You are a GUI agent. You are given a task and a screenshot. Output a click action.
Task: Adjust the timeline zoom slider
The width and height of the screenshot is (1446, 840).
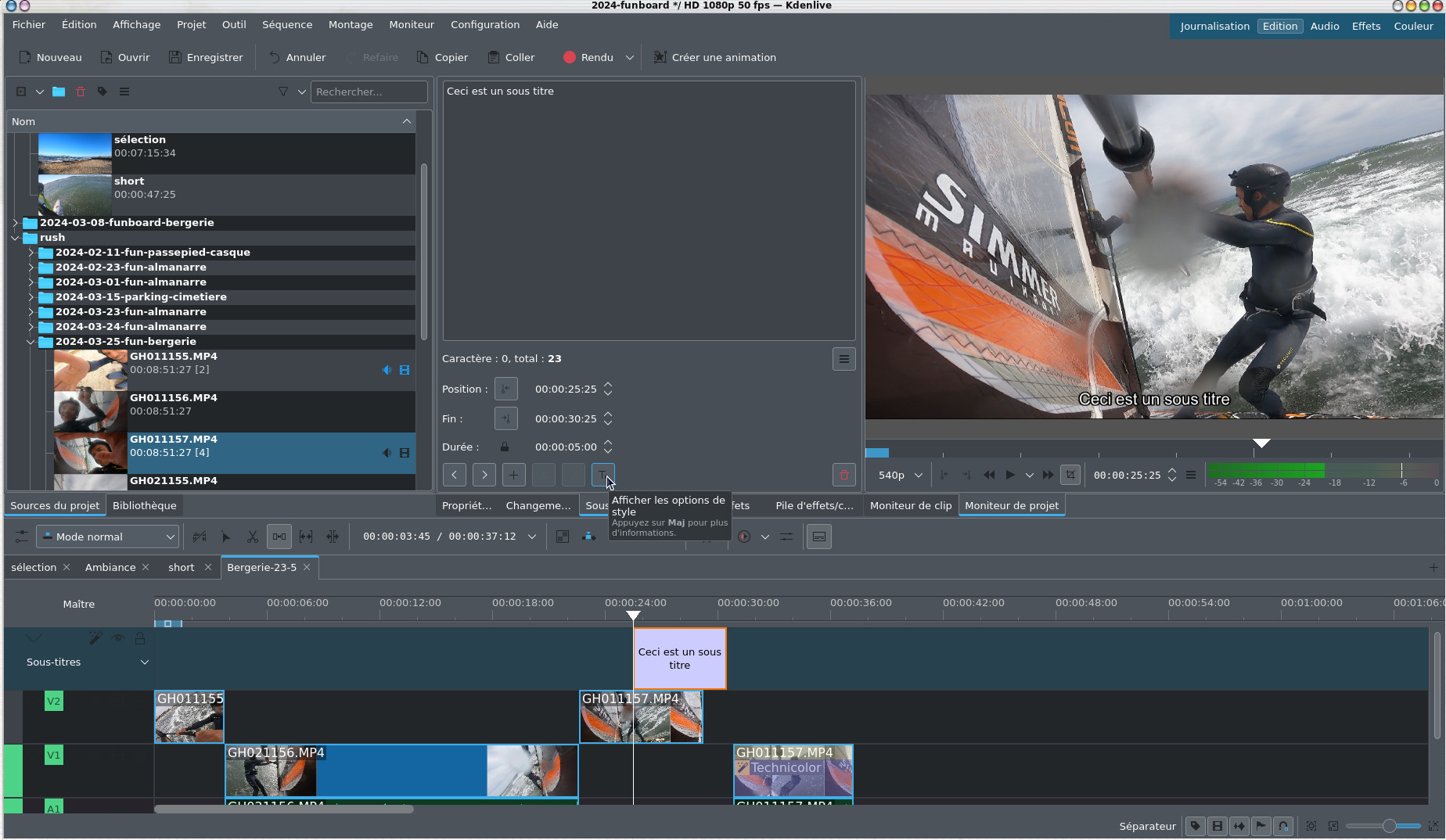1383,826
